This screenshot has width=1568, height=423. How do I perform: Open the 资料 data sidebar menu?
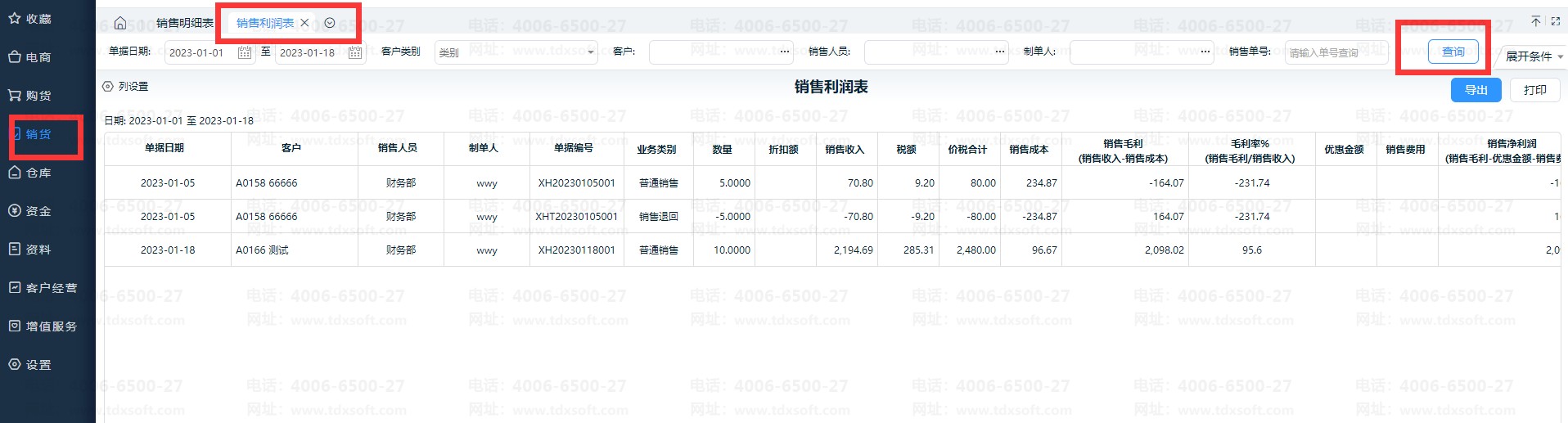(x=30, y=250)
